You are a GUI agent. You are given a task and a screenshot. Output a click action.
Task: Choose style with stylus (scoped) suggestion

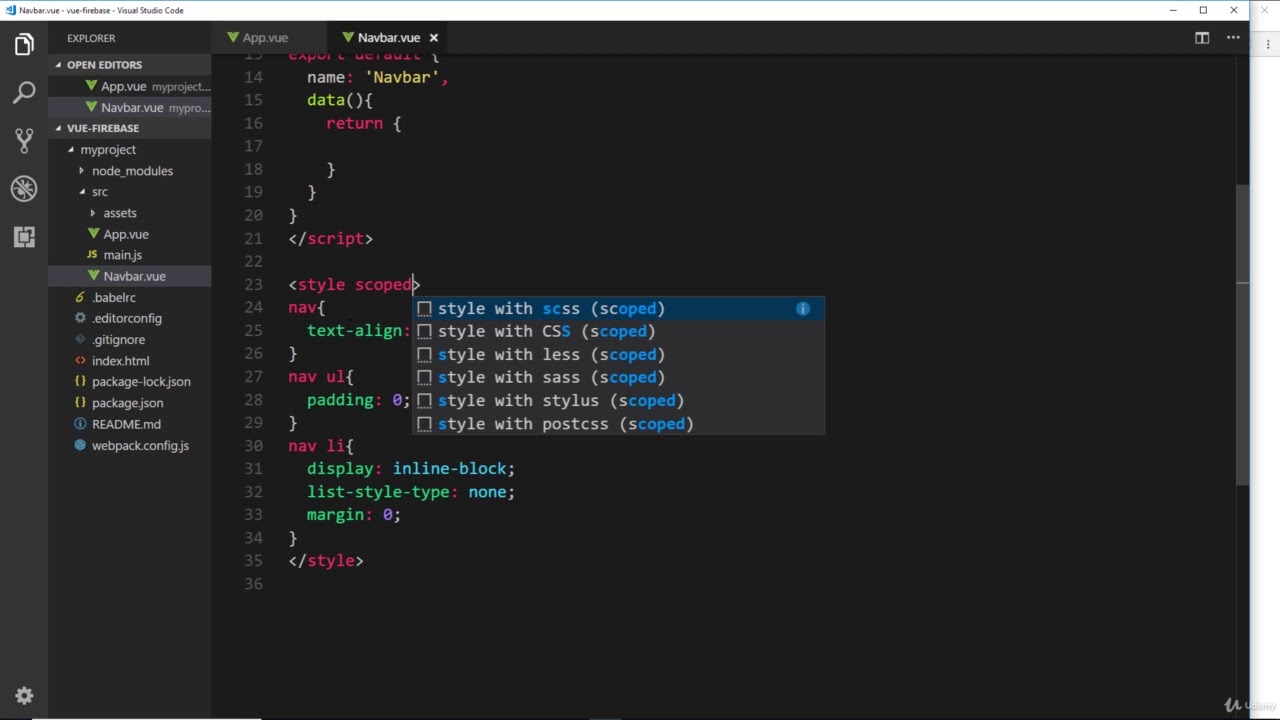pos(619,401)
